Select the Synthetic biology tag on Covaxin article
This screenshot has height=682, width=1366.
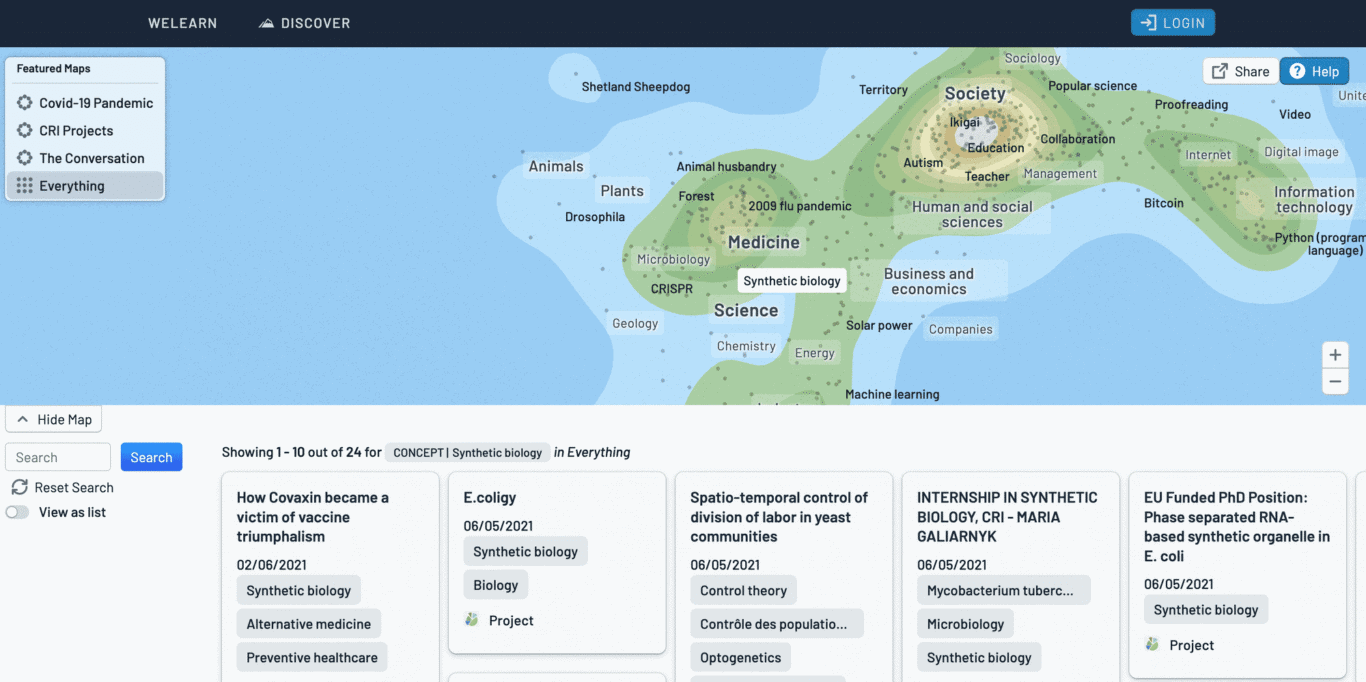(x=298, y=590)
